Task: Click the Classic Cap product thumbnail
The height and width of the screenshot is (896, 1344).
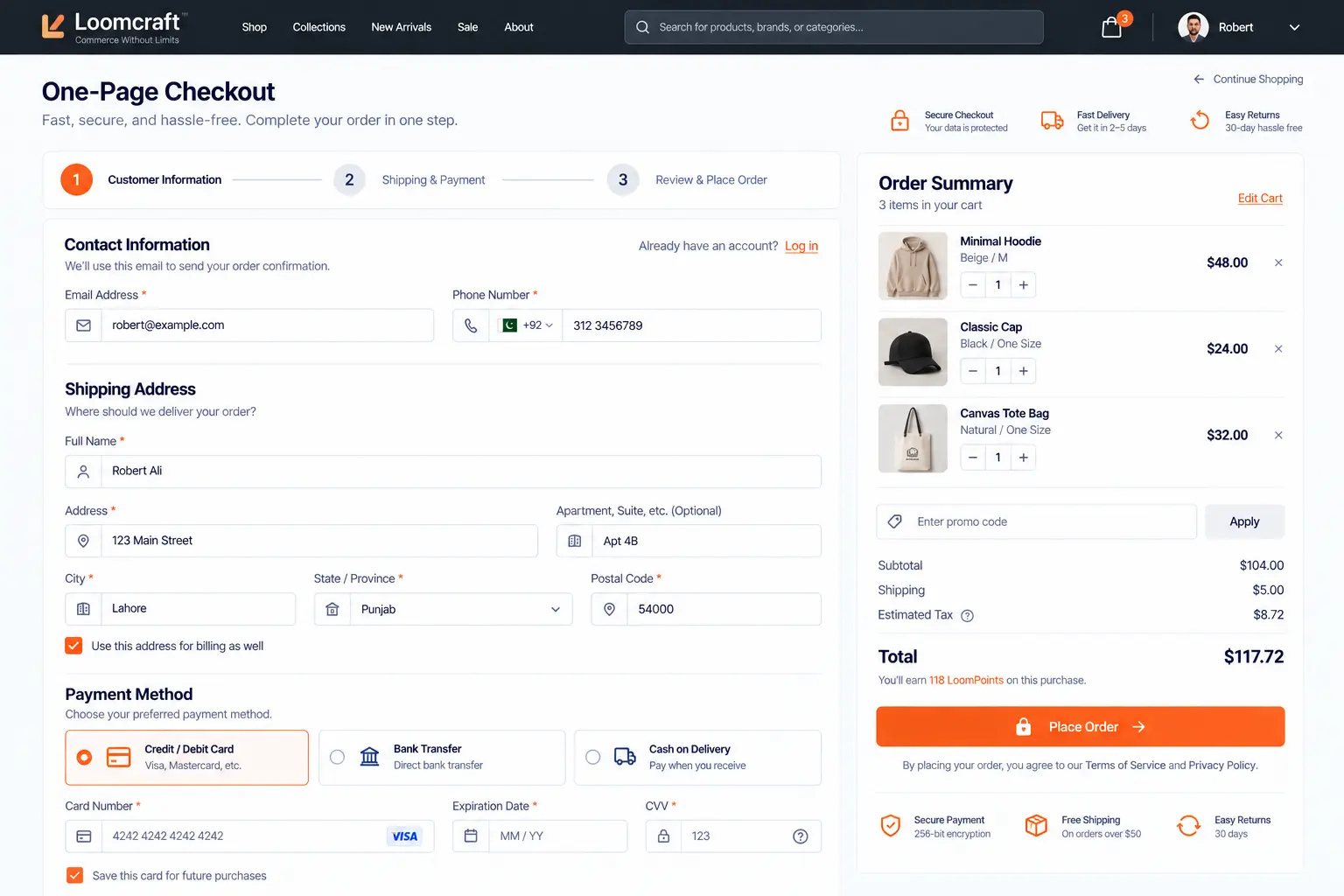Action: (913, 352)
